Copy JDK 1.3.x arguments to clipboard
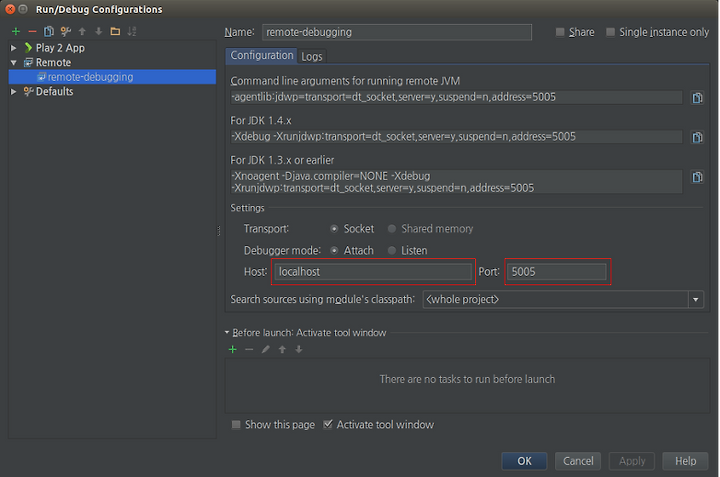The image size is (720, 477). [697, 177]
